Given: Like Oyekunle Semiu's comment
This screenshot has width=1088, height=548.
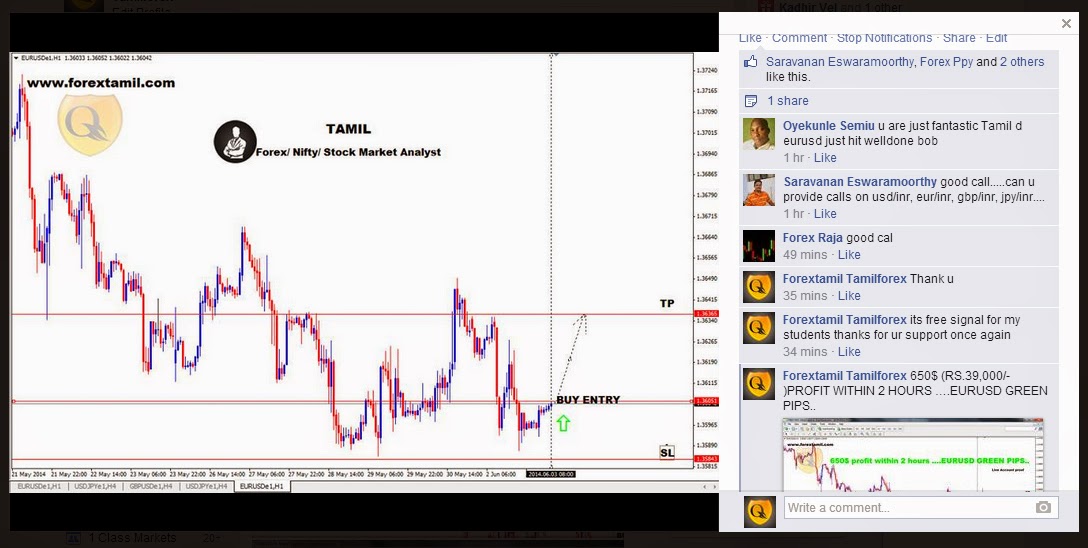Looking at the screenshot, I should (825, 157).
